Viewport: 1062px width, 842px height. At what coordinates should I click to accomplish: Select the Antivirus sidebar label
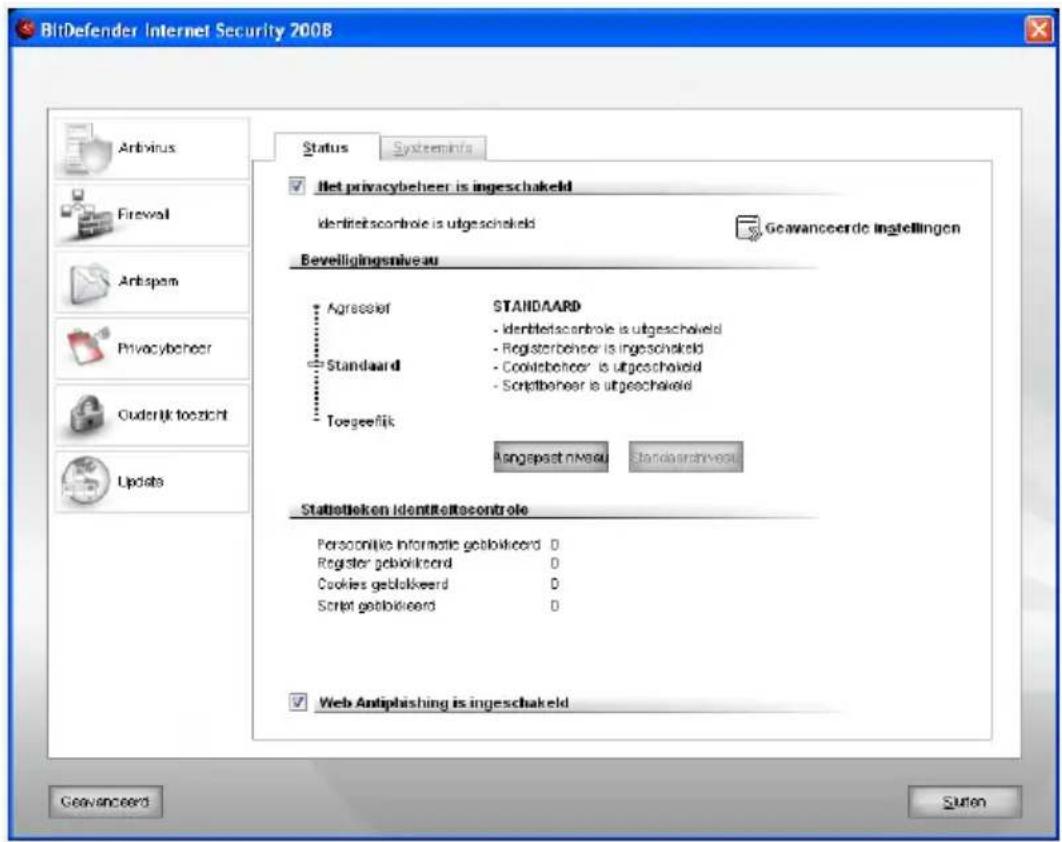(147, 148)
